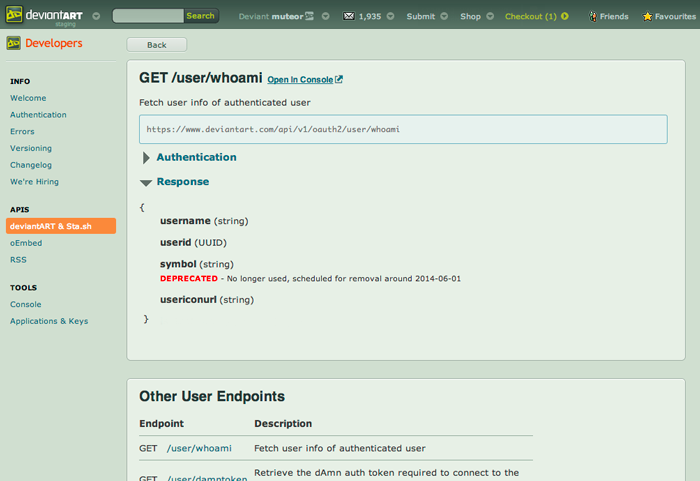Open the dropdown arrow beside deviantART logo
Screen dimensions: 700x481
tap(96, 16)
